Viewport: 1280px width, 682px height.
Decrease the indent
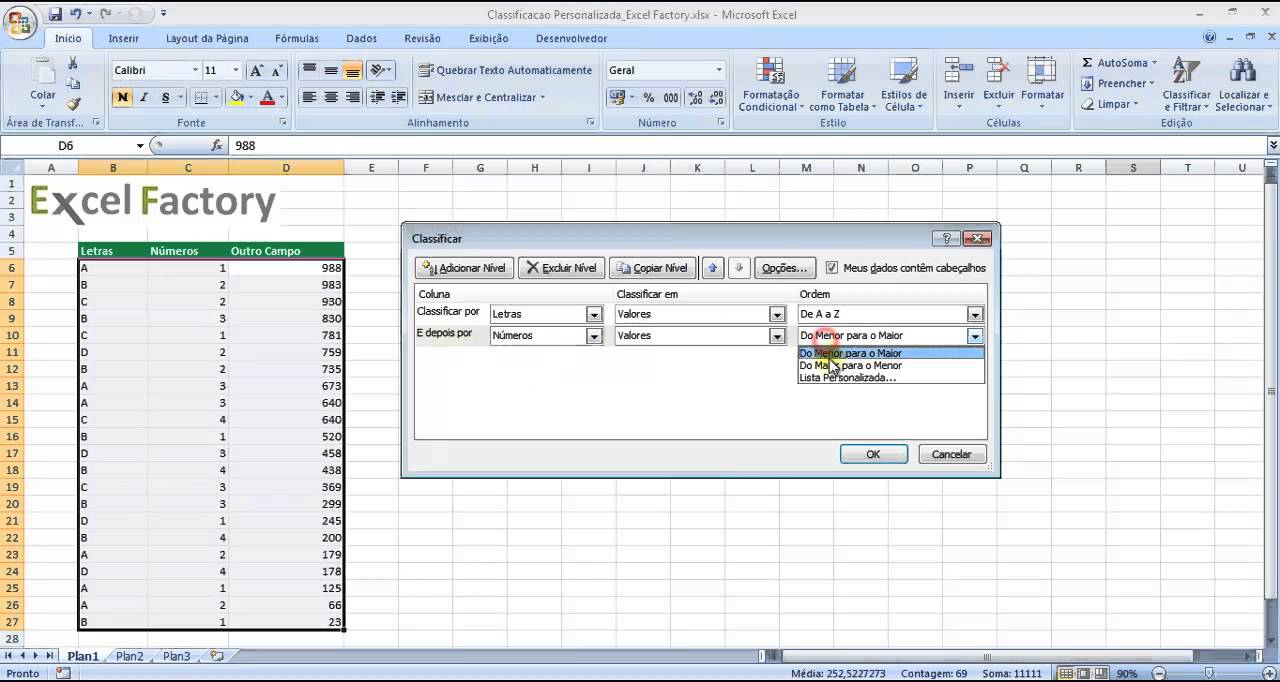[377, 97]
